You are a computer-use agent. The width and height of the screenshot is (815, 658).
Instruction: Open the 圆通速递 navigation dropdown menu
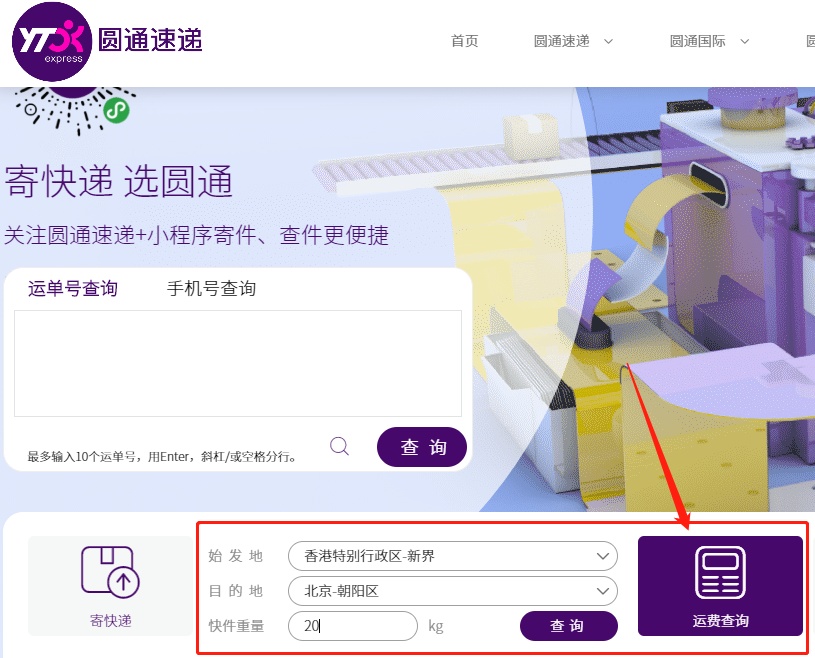pos(573,41)
